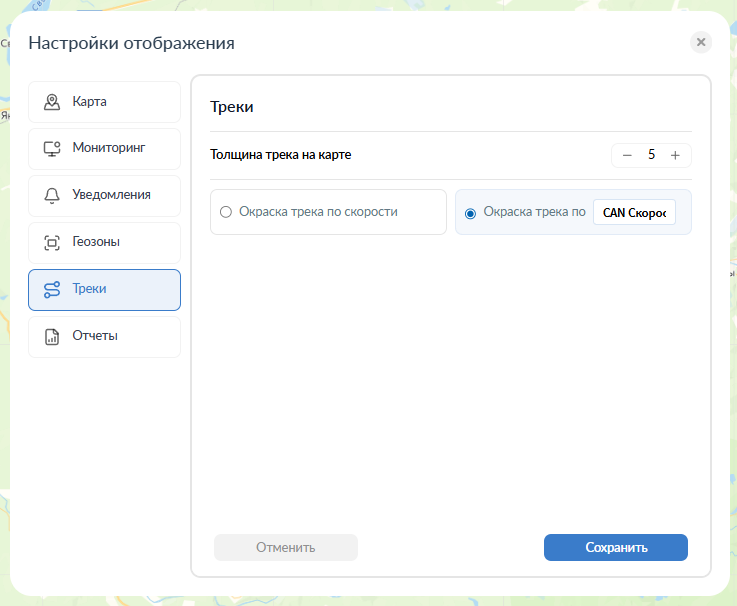Switch to the Отчеты tab
Screen dimensions: 737x606
(104, 337)
